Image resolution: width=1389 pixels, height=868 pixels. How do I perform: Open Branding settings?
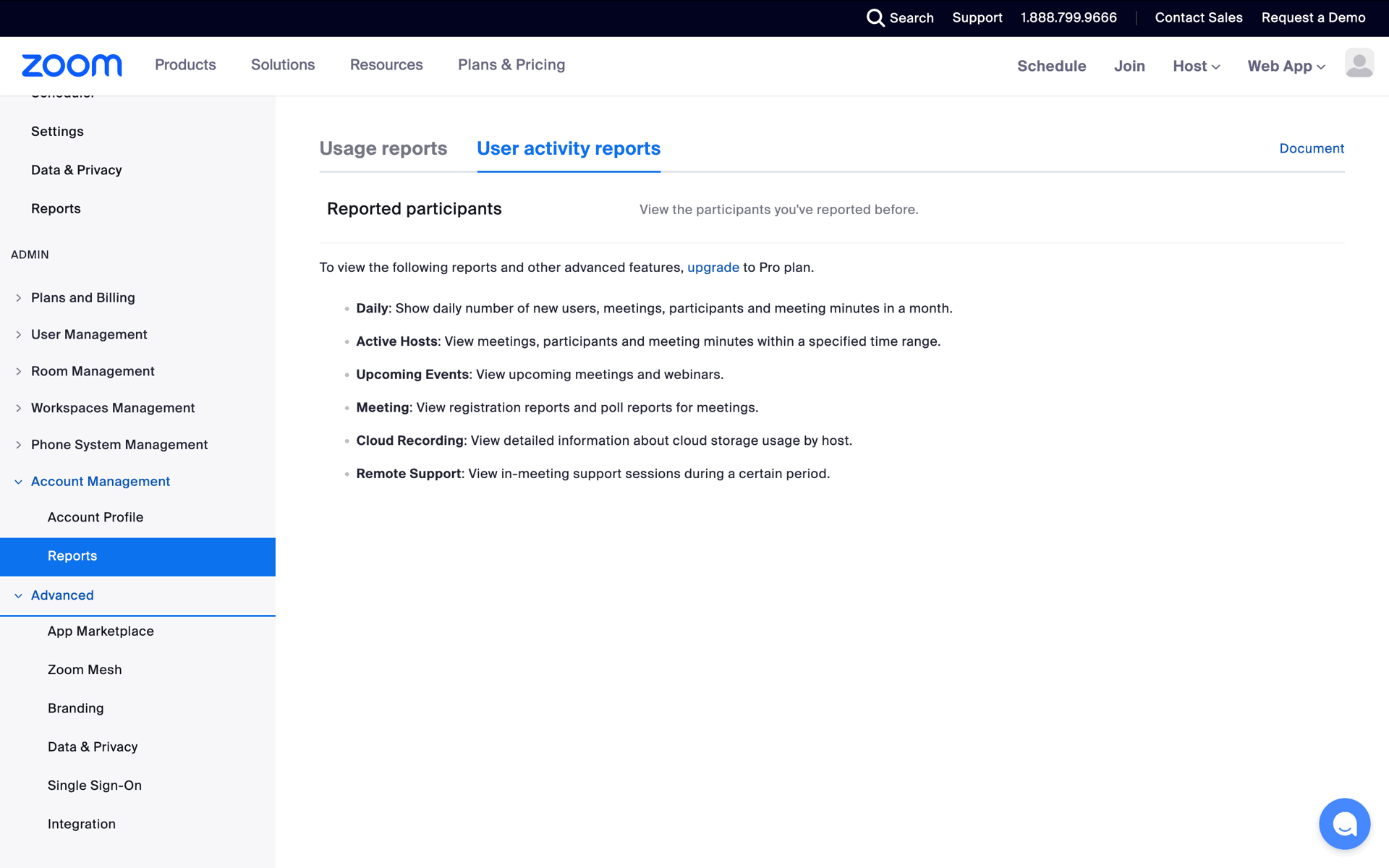76,708
